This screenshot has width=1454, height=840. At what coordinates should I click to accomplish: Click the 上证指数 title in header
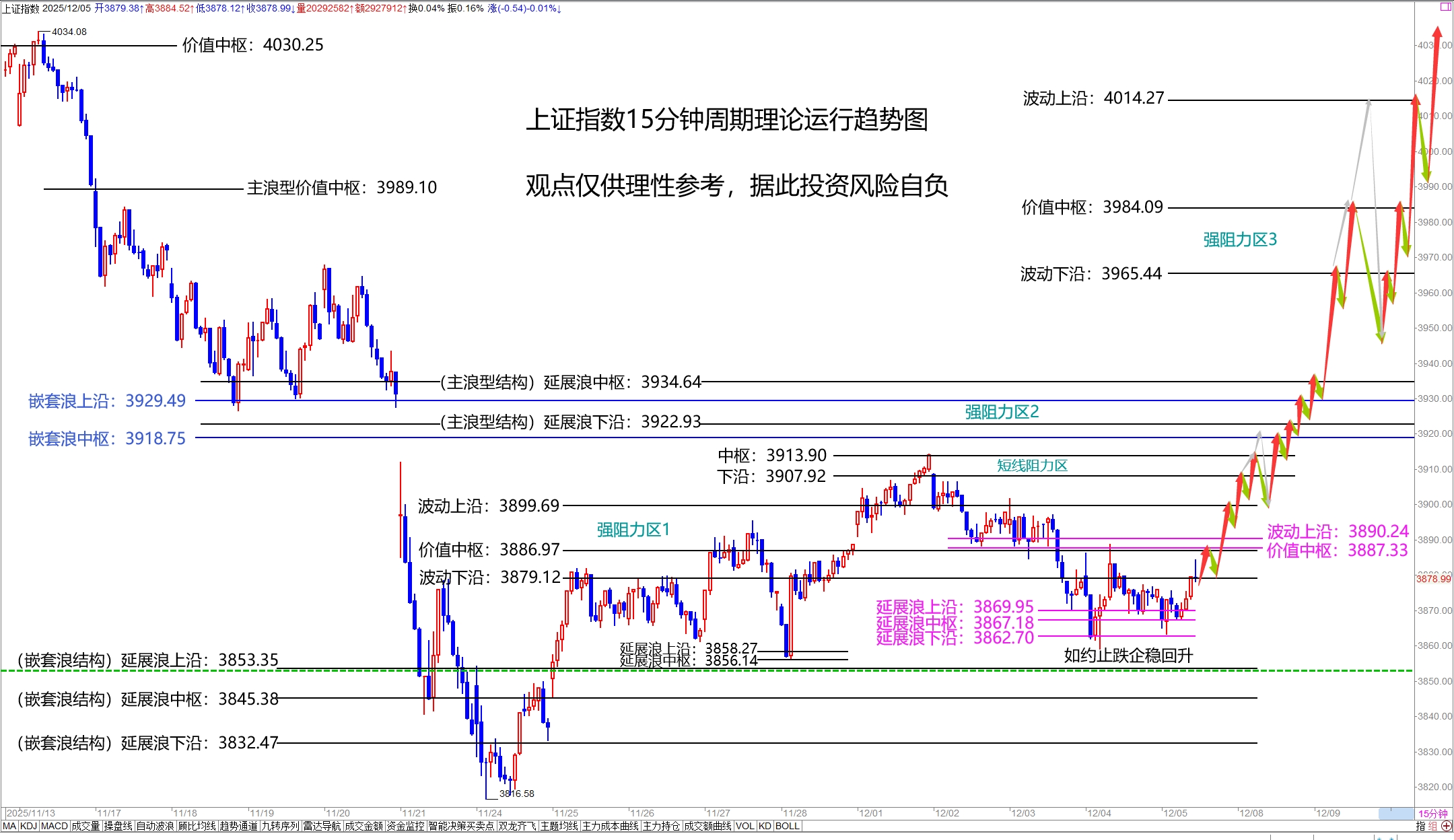[x=21, y=9]
